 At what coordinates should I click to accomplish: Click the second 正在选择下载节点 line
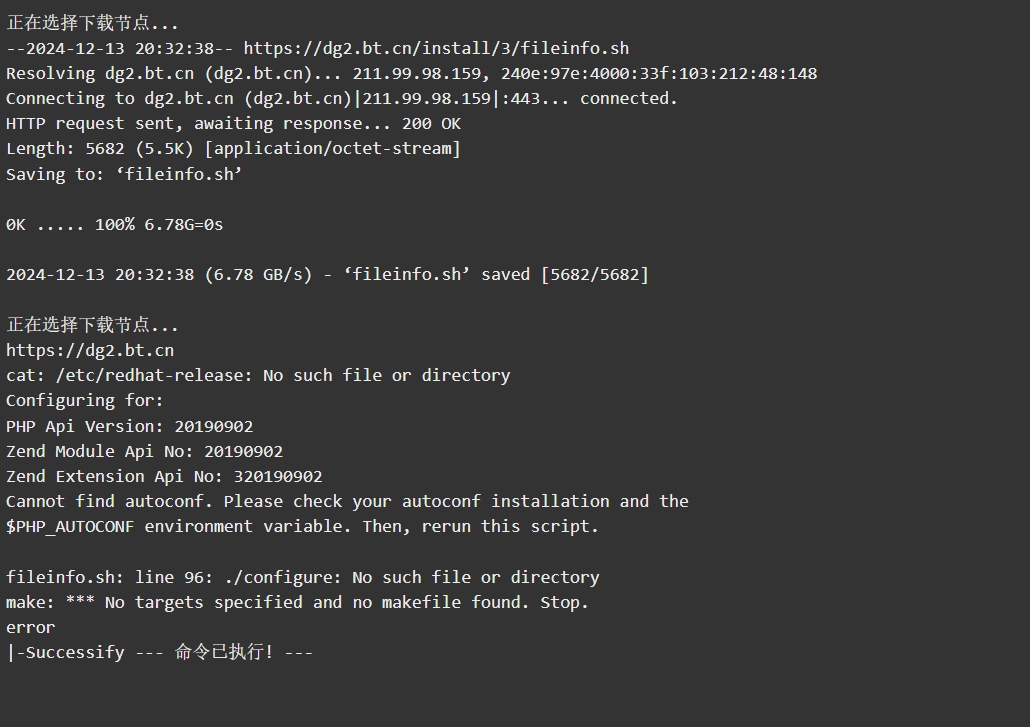pyautogui.click(x=93, y=325)
